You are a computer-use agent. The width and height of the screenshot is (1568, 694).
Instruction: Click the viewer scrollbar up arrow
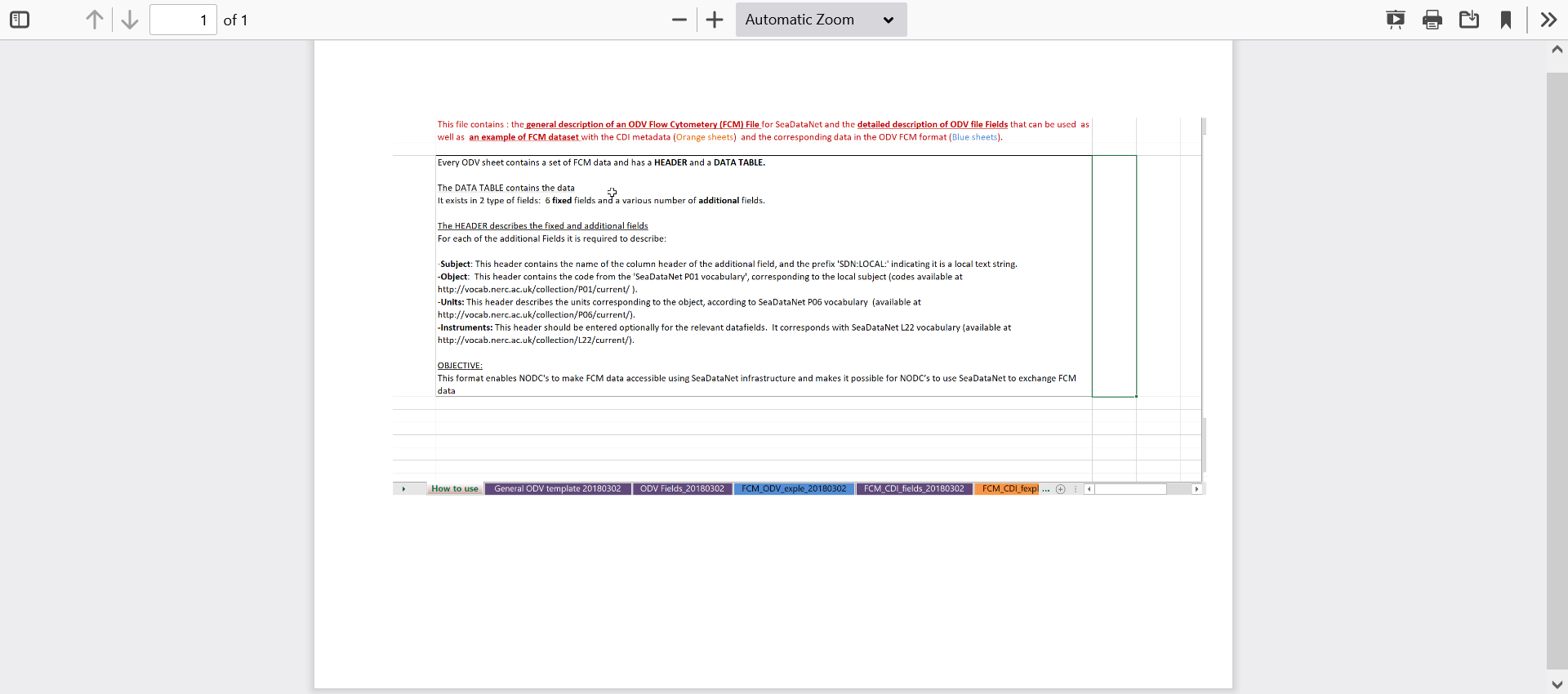1557,49
